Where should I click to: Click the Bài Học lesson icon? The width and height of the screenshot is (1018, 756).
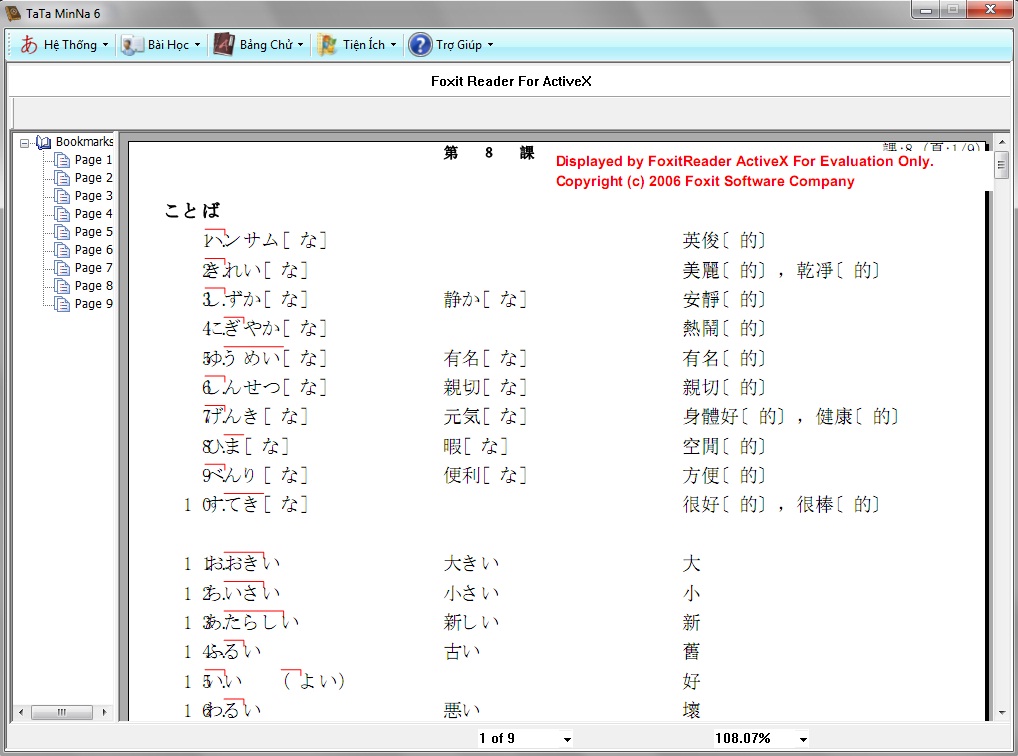click(132, 45)
